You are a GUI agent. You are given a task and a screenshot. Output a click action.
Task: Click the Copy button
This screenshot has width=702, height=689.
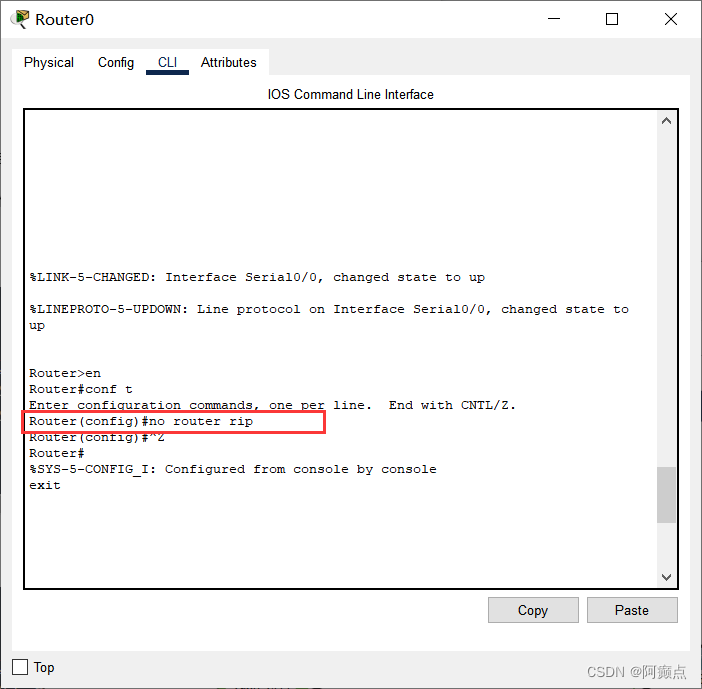click(x=533, y=610)
